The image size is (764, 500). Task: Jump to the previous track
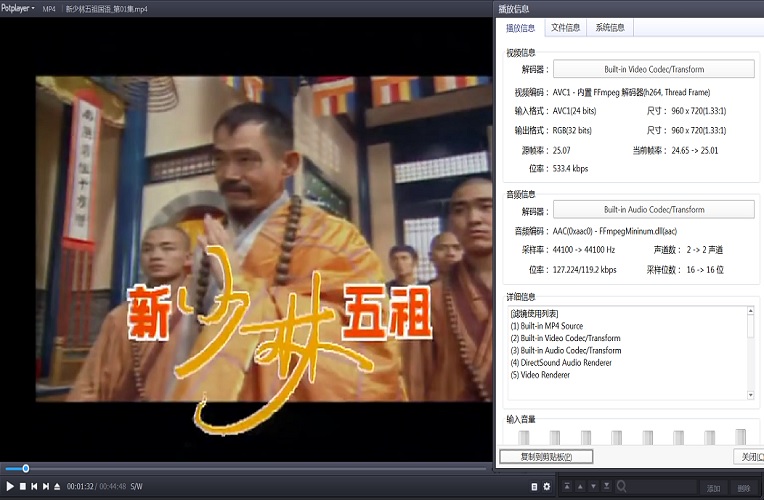click(x=34, y=486)
